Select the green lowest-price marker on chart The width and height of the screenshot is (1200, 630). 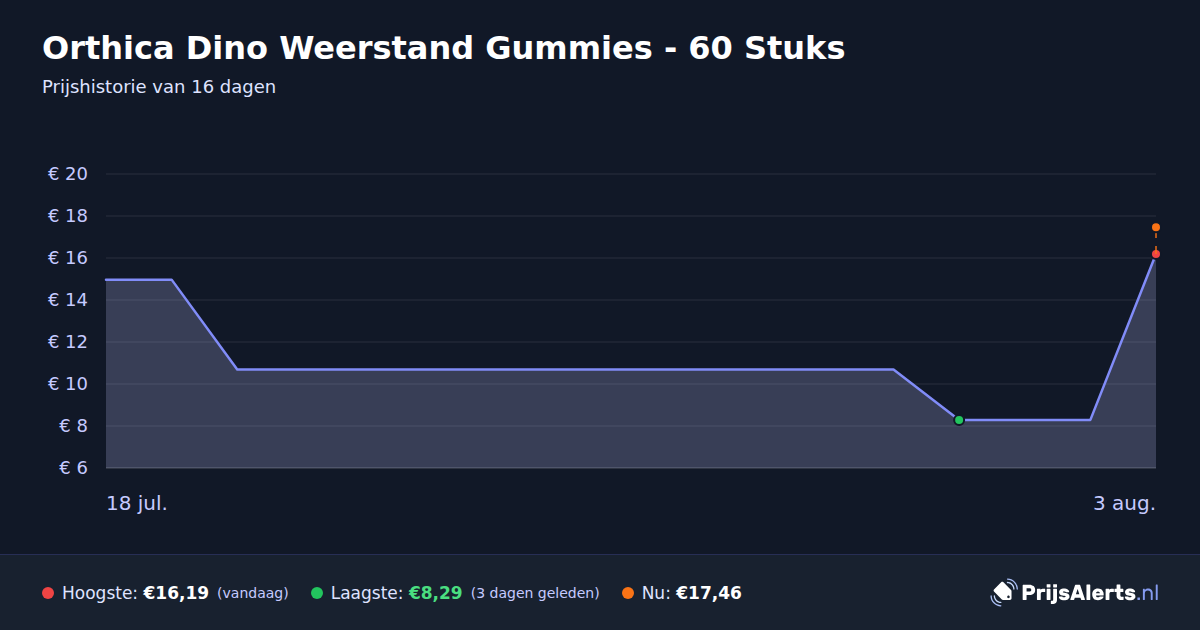[959, 420]
